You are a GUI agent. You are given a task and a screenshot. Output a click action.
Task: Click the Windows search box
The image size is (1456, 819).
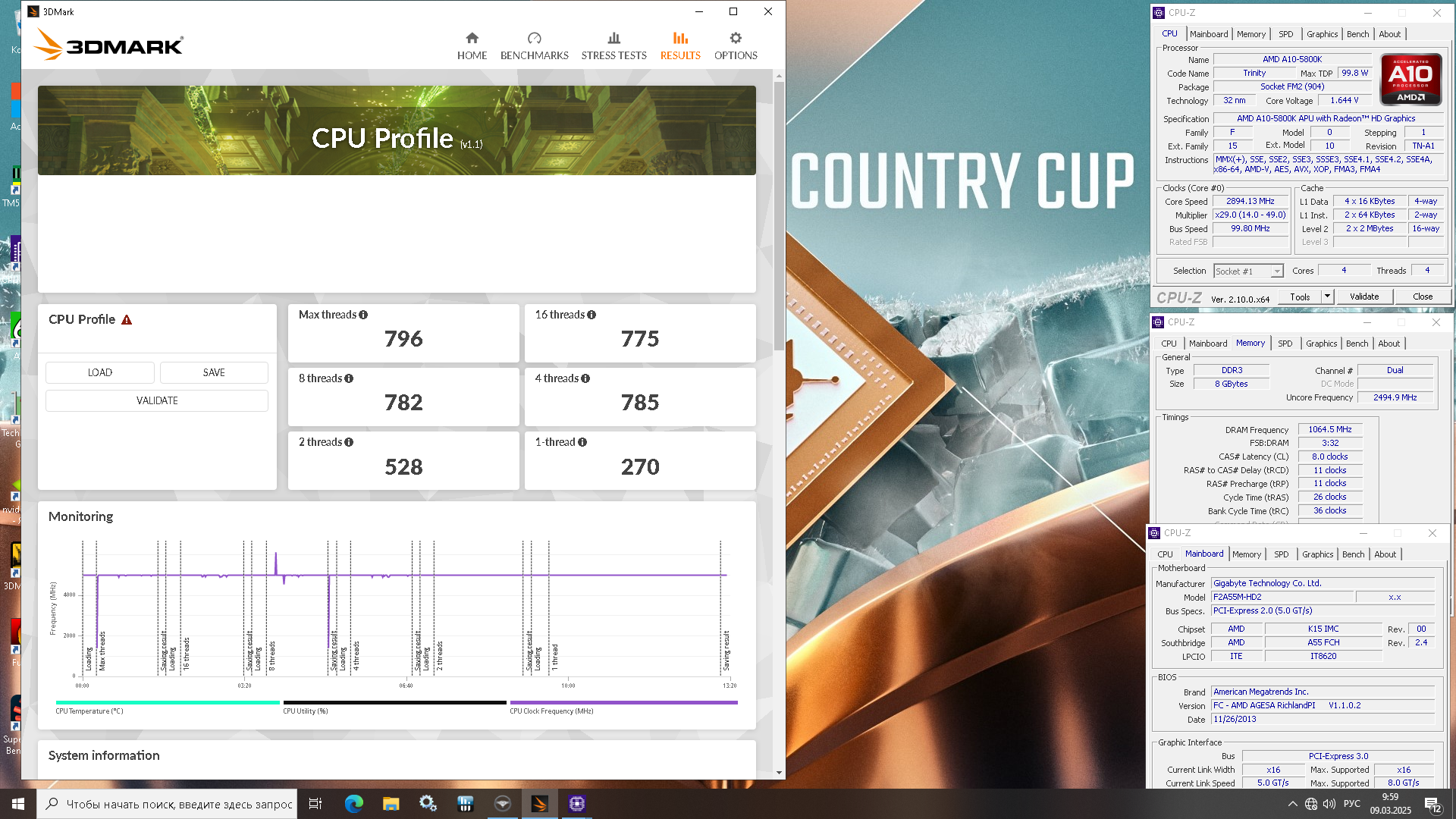click(x=167, y=804)
